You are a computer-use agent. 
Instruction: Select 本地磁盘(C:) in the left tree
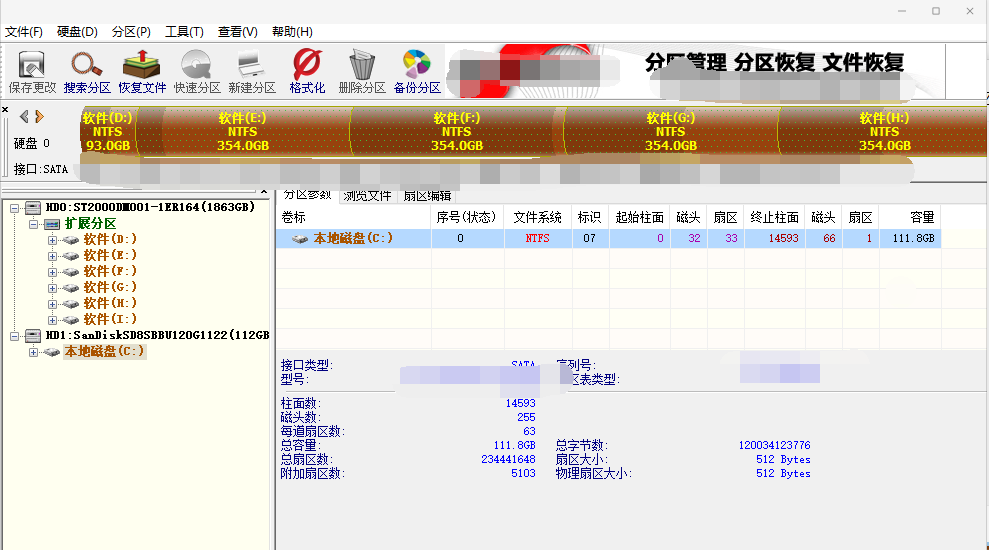105,351
